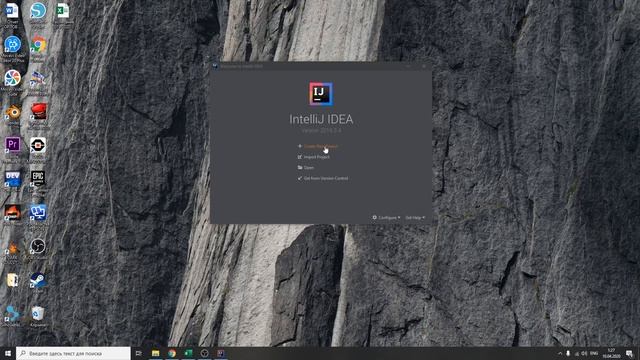Open the notification center on the taskbar
This screenshot has height=360, width=640.
pyautogui.click(x=629, y=353)
